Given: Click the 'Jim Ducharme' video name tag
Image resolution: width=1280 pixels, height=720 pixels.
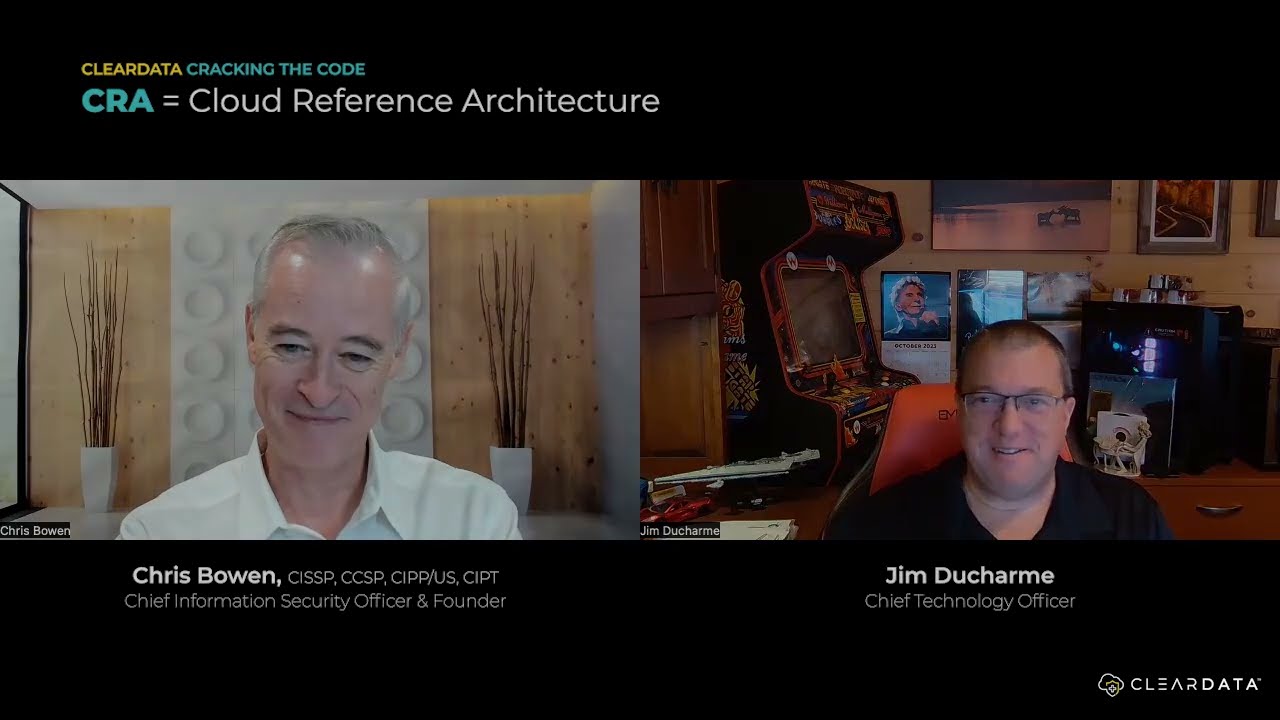Looking at the screenshot, I should click(x=680, y=531).
